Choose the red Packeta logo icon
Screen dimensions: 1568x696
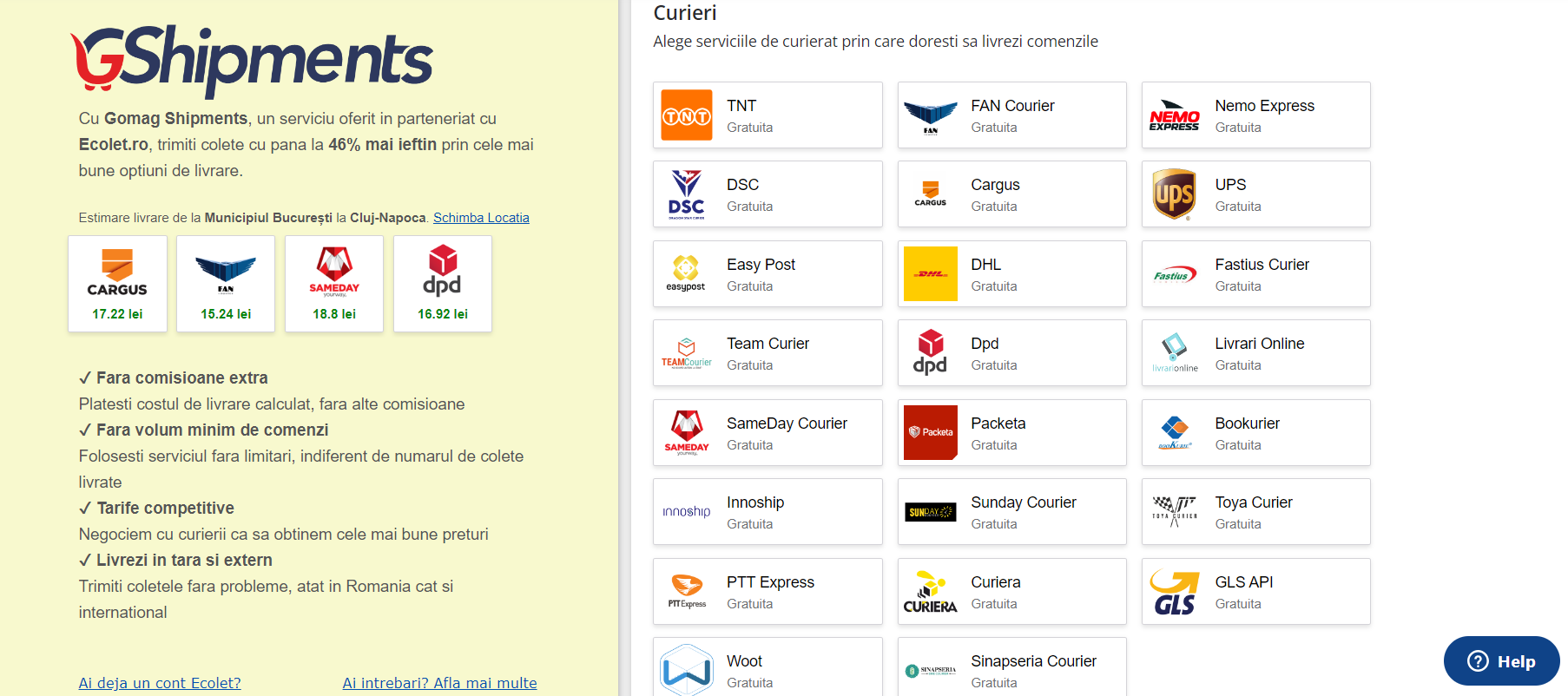coord(930,432)
